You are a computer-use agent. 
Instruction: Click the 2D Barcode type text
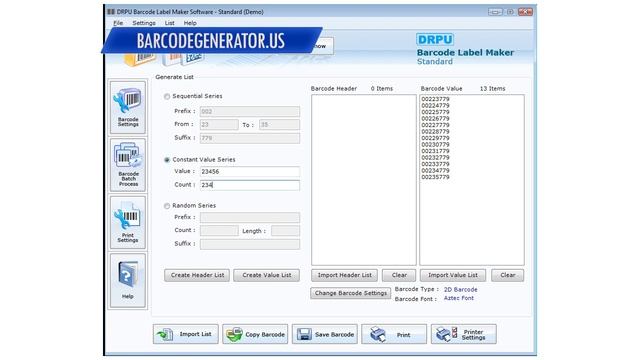pos(460,289)
